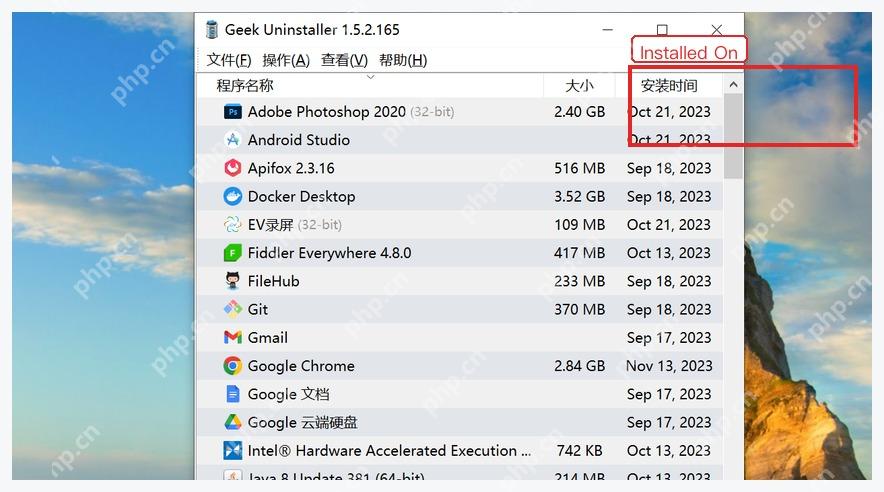The height and width of the screenshot is (492, 884).
Task: Click the vertical scrollbar thumb
Action: click(x=733, y=136)
